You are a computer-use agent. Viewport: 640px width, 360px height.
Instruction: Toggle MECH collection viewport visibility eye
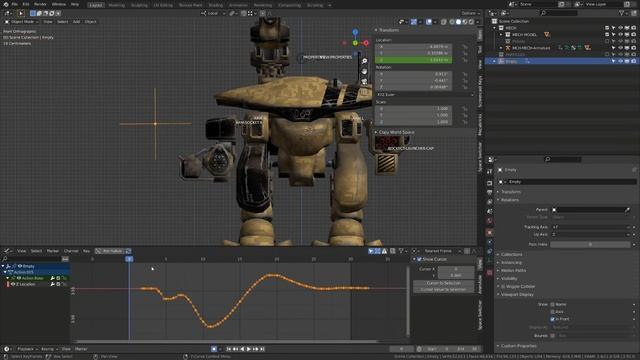pos(620,28)
